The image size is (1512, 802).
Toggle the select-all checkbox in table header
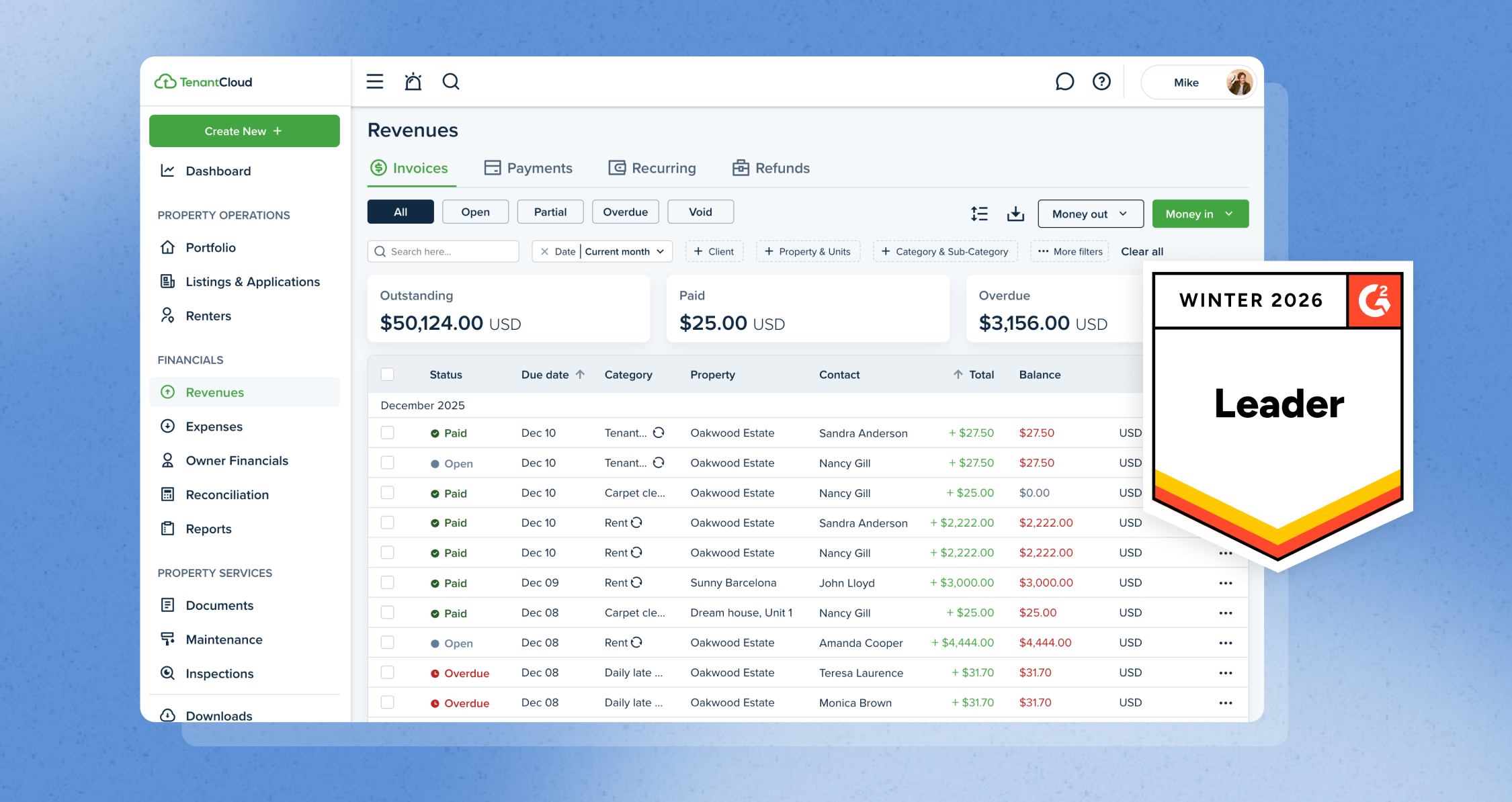click(x=388, y=374)
